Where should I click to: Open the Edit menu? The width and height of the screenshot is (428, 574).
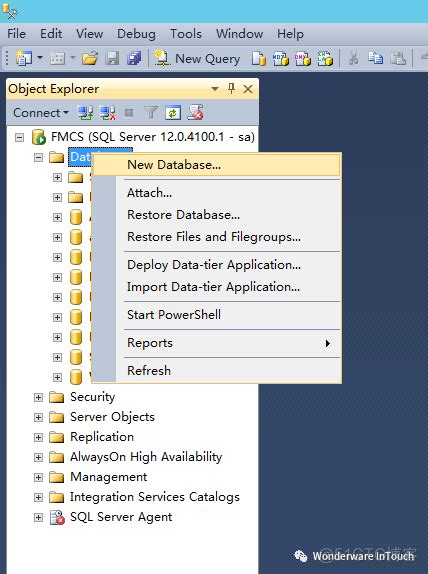(51, 34)
